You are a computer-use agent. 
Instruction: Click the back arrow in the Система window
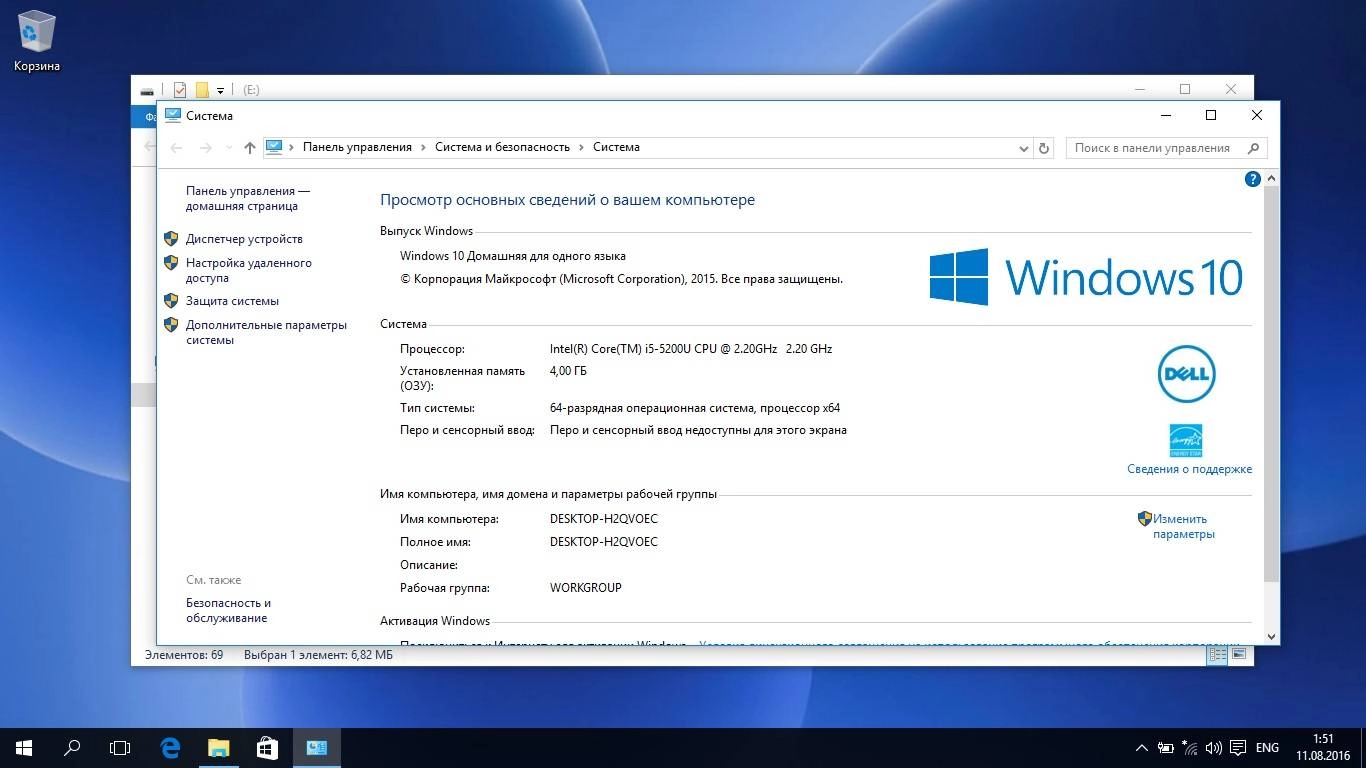click(x=176, y=148)
